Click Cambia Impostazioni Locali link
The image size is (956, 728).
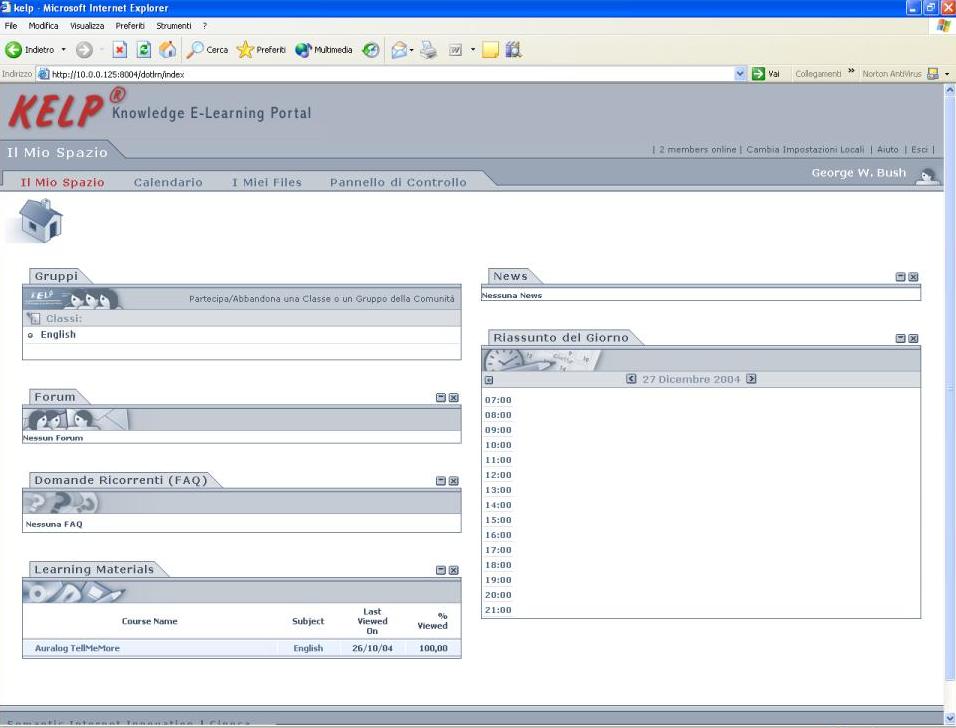tap(805, 150)
